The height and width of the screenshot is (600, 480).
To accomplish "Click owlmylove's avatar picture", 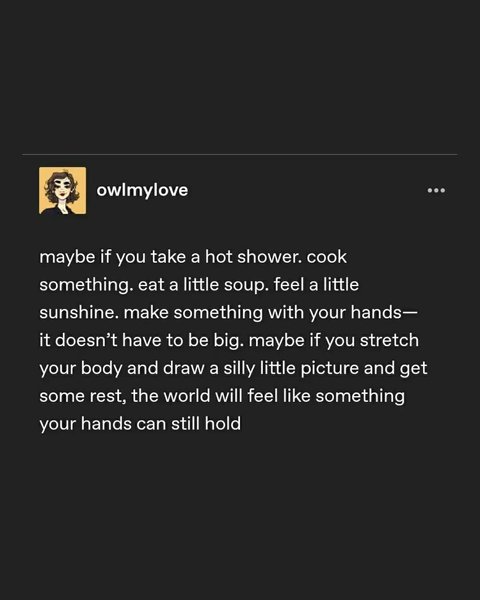I will pos(62,190).
